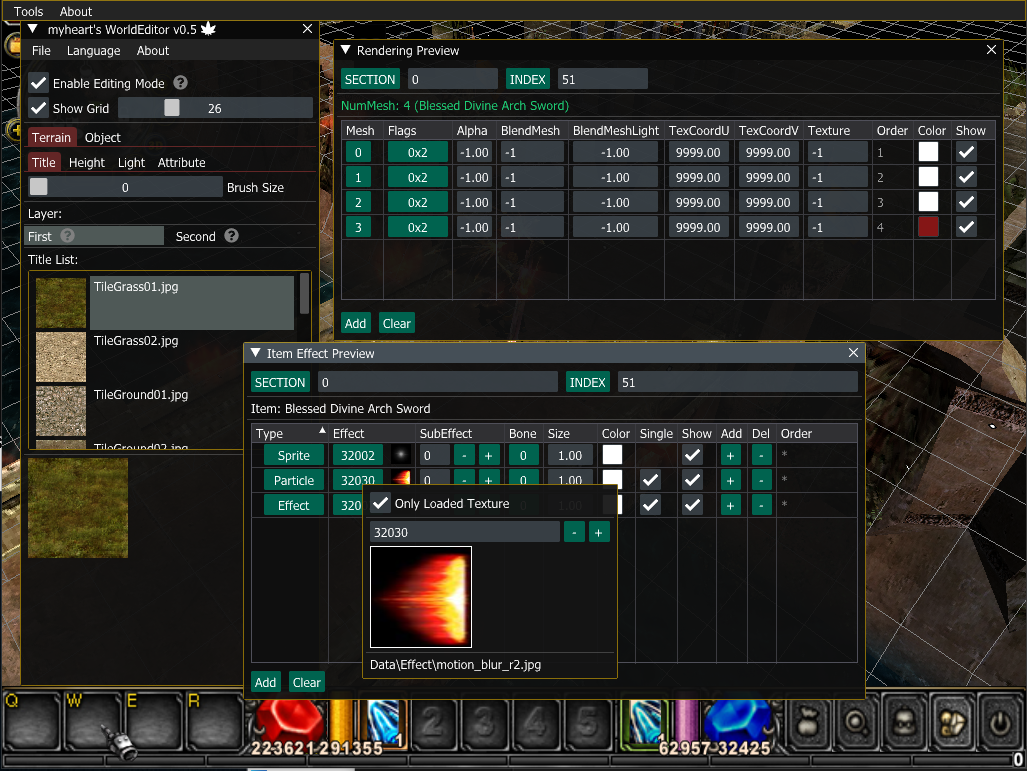Screen dimensions: 1027x771
Task: Disable Enable Editing Mode checkbox
Action: point(39,83)
